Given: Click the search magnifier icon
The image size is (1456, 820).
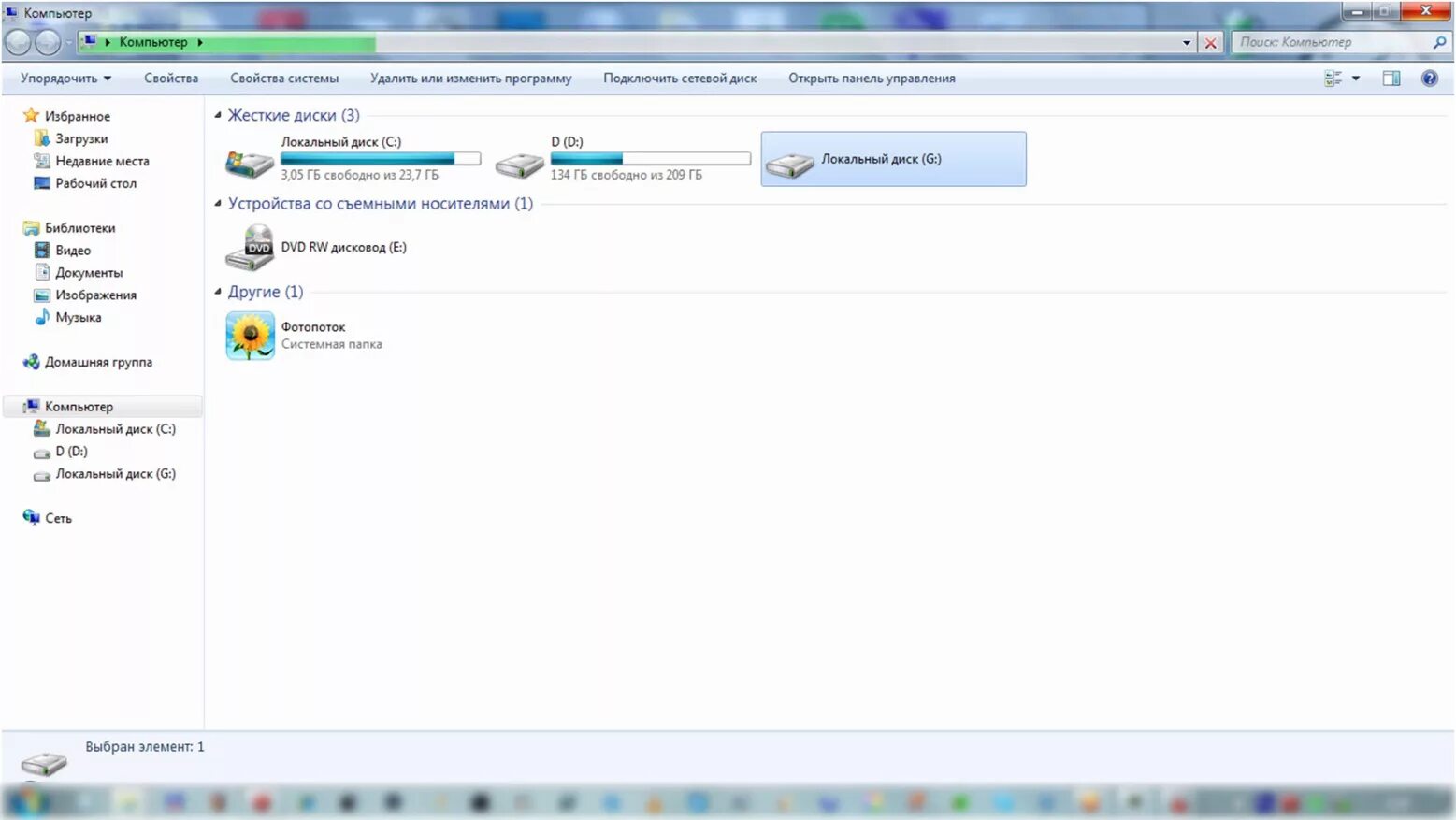Looking at the screenshot, I should pyautogui.click(x=1439, y=42).
